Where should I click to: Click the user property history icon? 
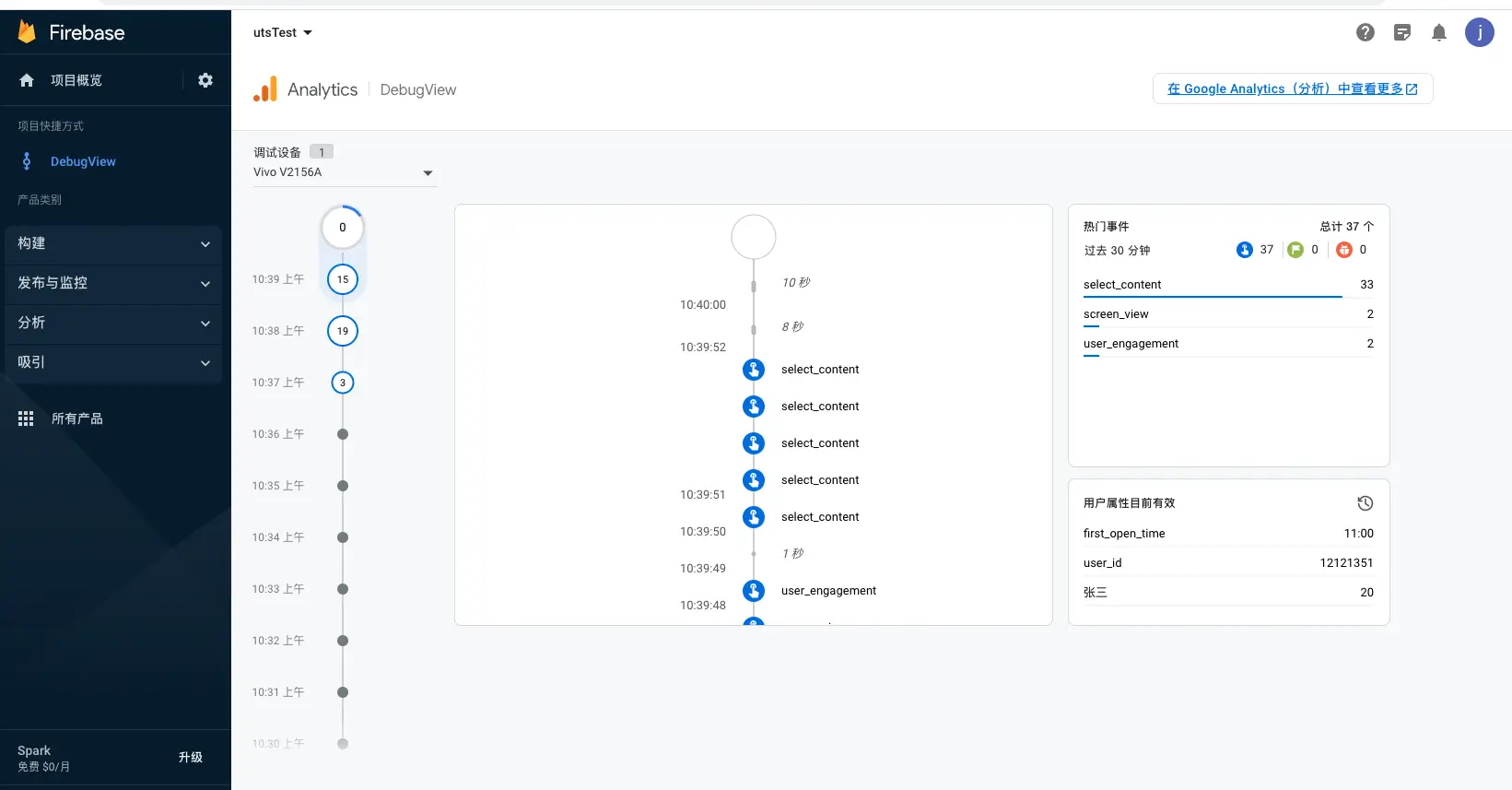click(x=1365, y=503)
